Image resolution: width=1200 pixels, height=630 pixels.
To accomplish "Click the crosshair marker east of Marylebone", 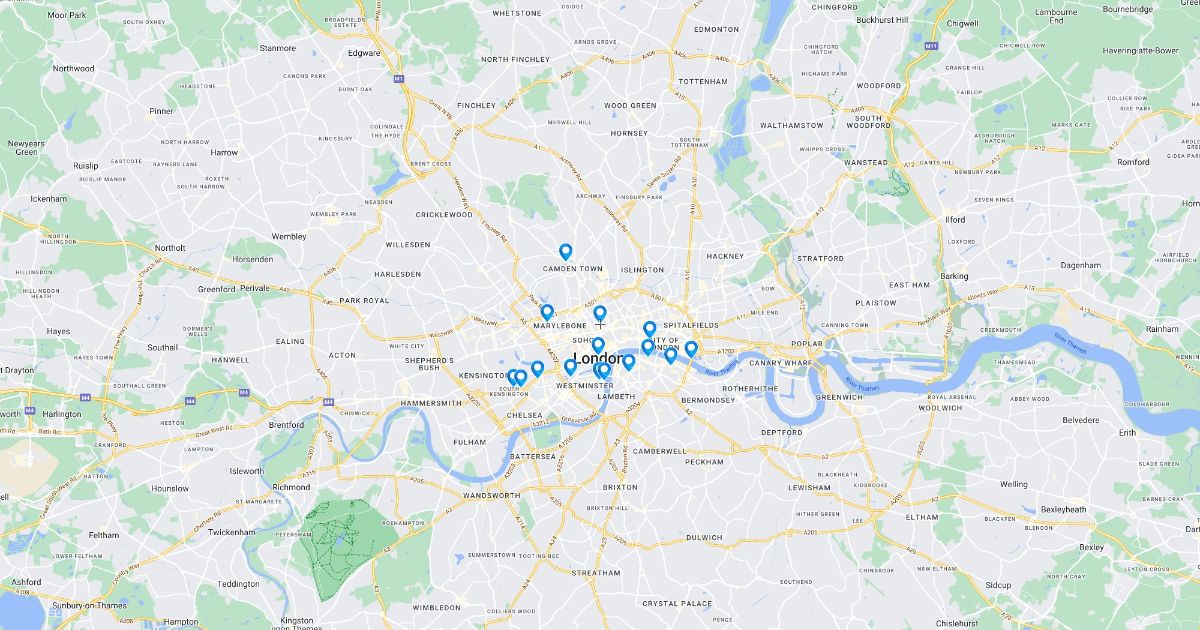I will (600, 325).
